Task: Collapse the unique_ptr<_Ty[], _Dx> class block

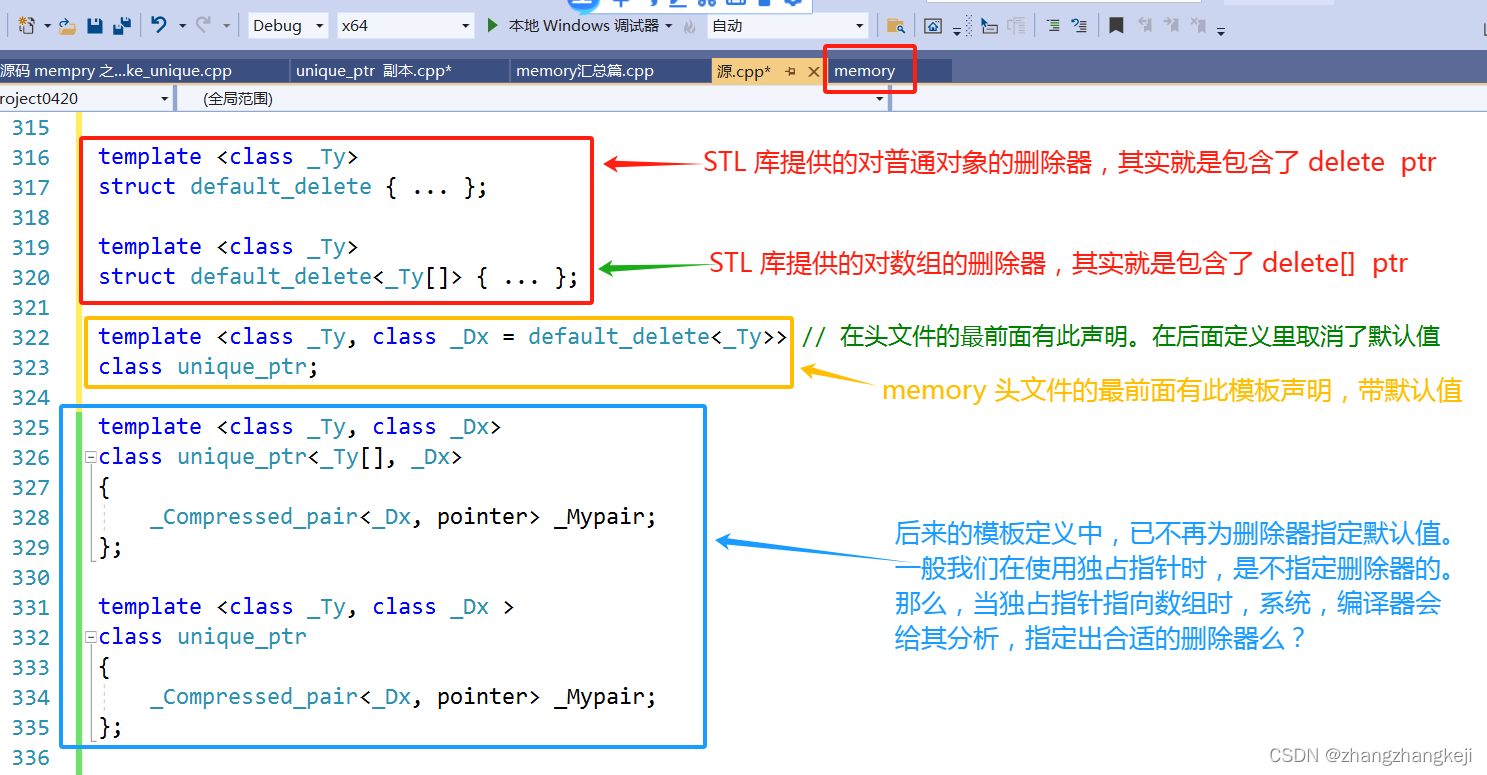Action: point(91,457)
